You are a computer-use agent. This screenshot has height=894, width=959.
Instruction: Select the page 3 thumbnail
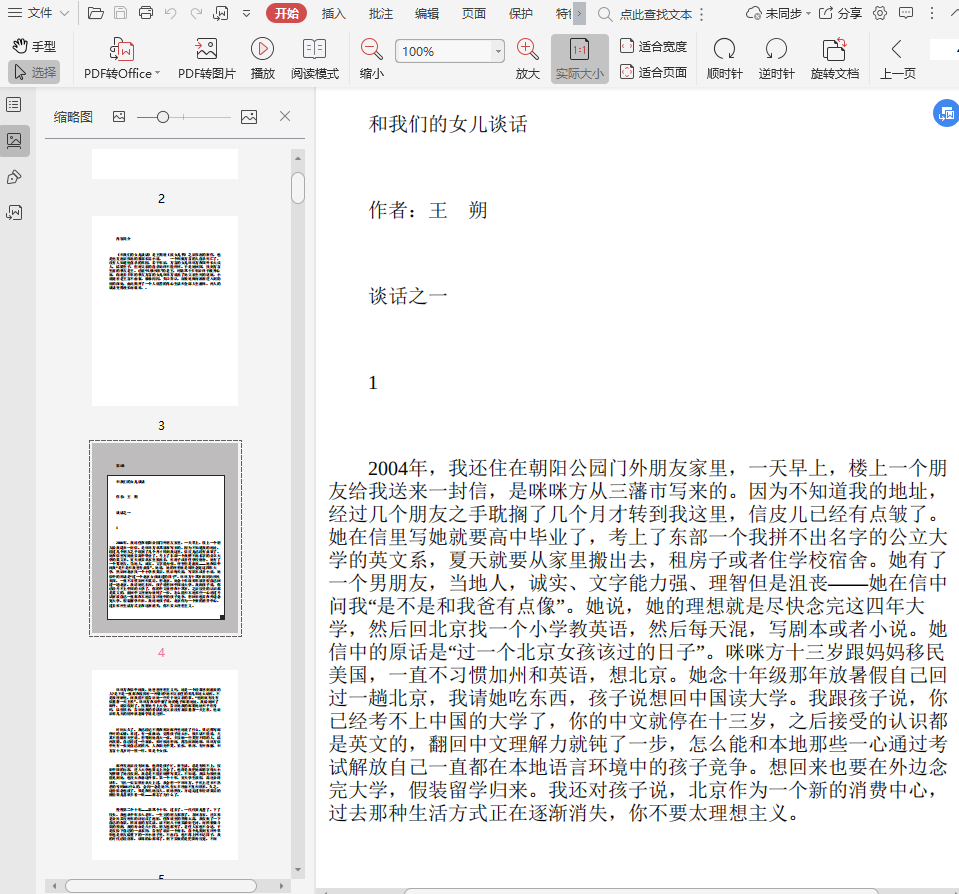[165, 310]
